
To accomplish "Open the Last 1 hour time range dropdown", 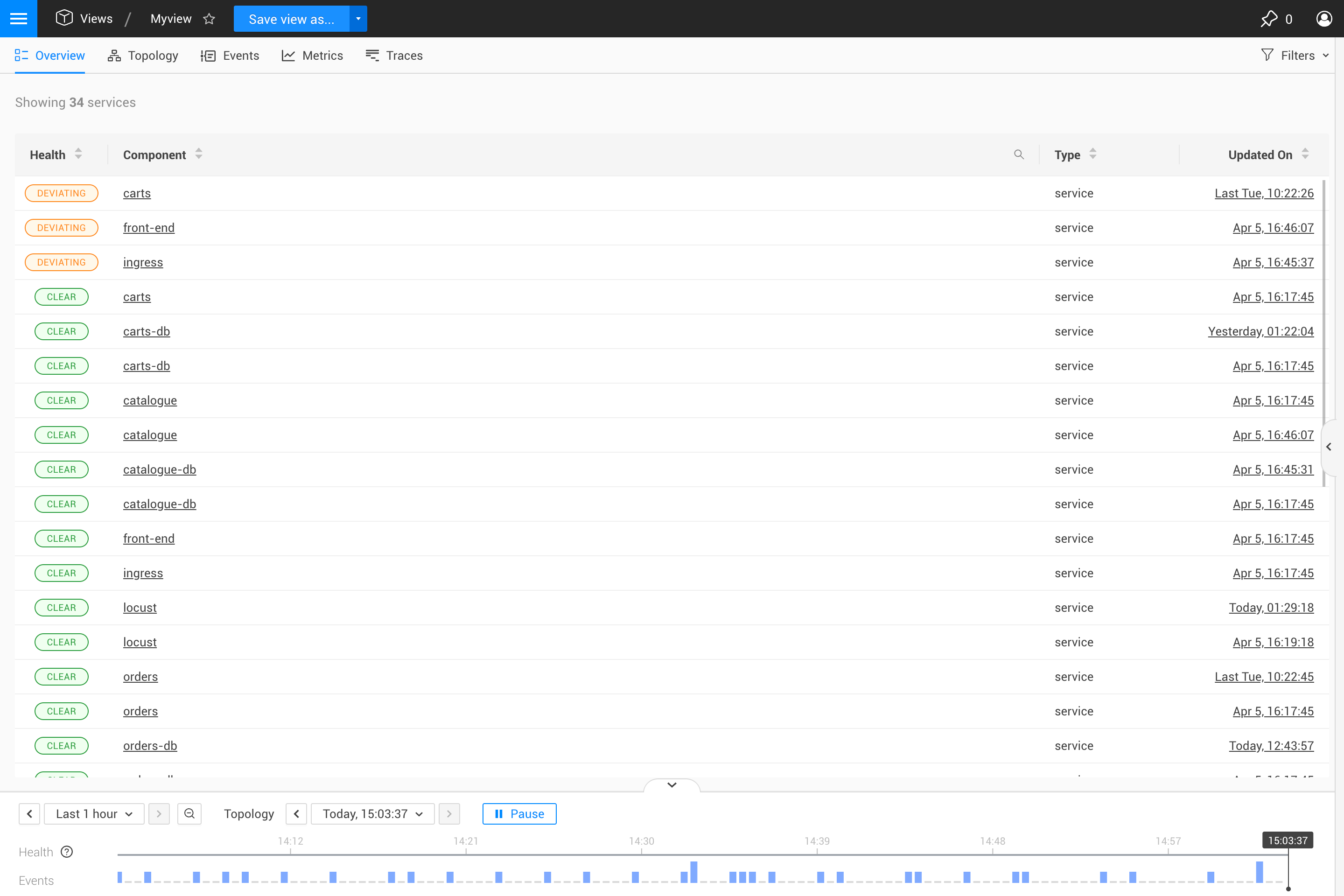I will click(94, 814).
